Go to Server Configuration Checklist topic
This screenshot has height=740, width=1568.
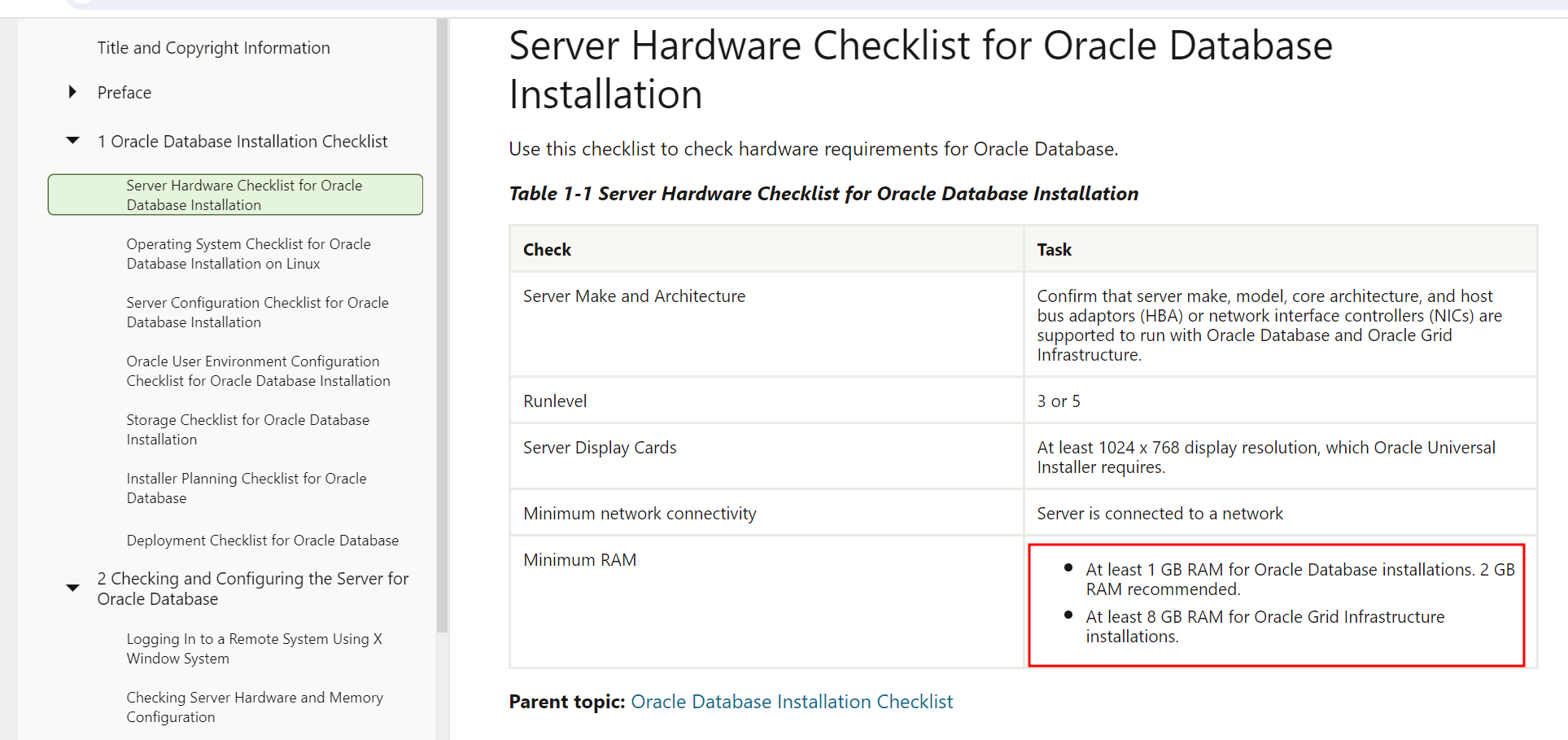[257, 313]
